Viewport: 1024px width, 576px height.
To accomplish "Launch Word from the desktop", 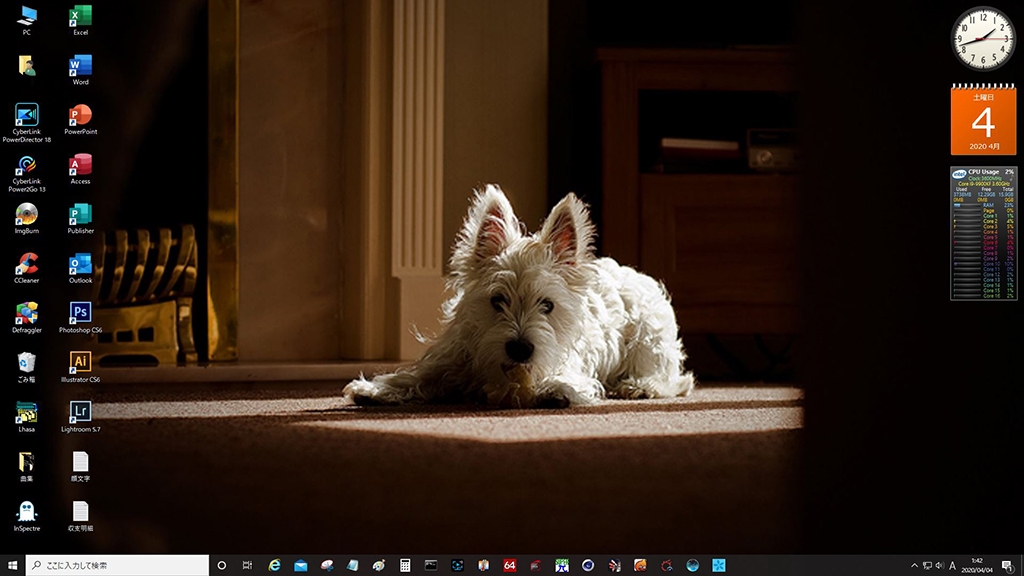I will [80, 69].
